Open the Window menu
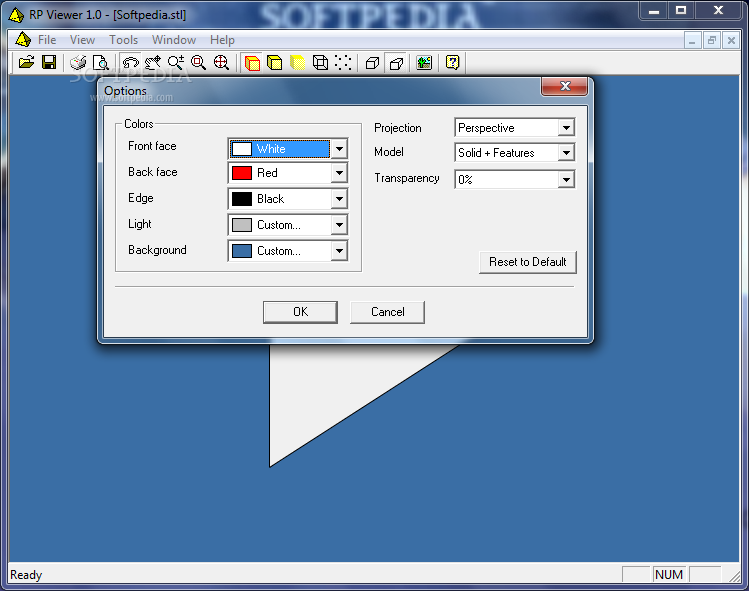Viewport: 749px width, 591px height. (x=174, y=40)
